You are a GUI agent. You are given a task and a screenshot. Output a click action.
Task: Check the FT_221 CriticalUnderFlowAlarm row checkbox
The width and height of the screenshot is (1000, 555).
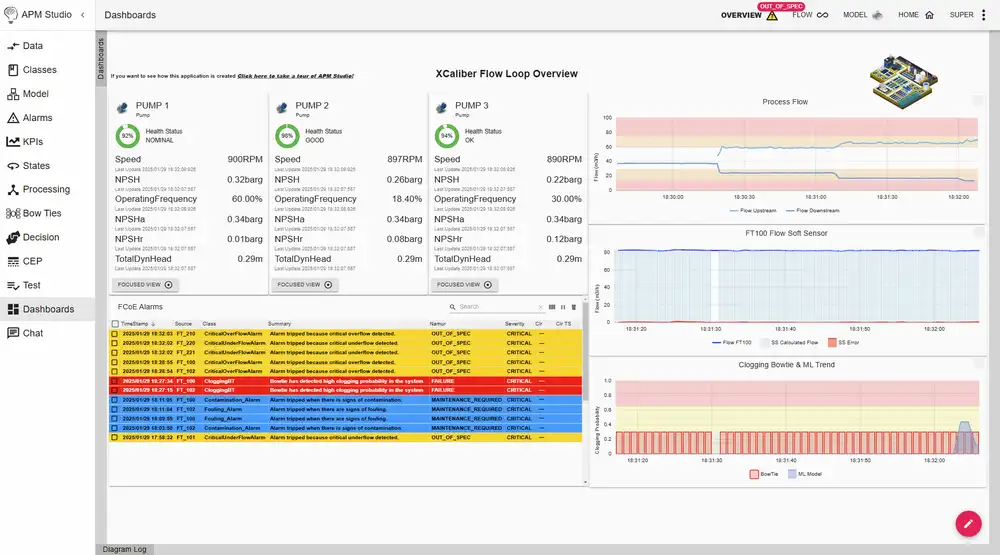point(115,352)
